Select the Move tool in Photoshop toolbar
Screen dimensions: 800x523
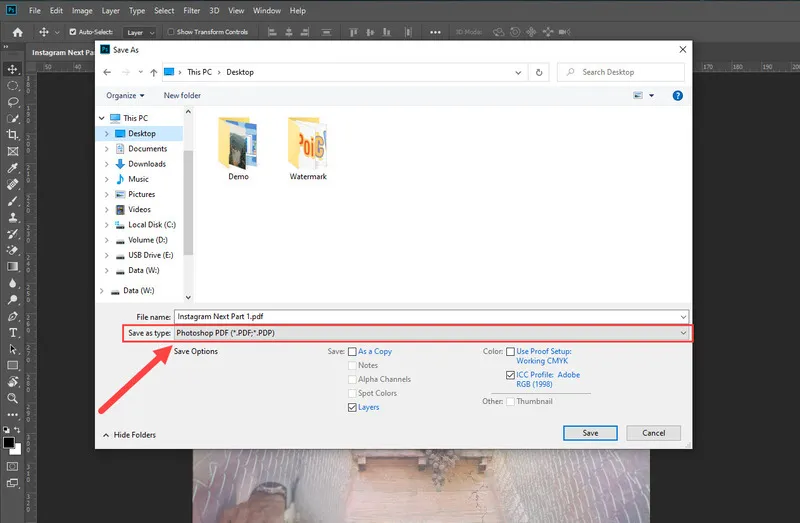click(13, 69)
